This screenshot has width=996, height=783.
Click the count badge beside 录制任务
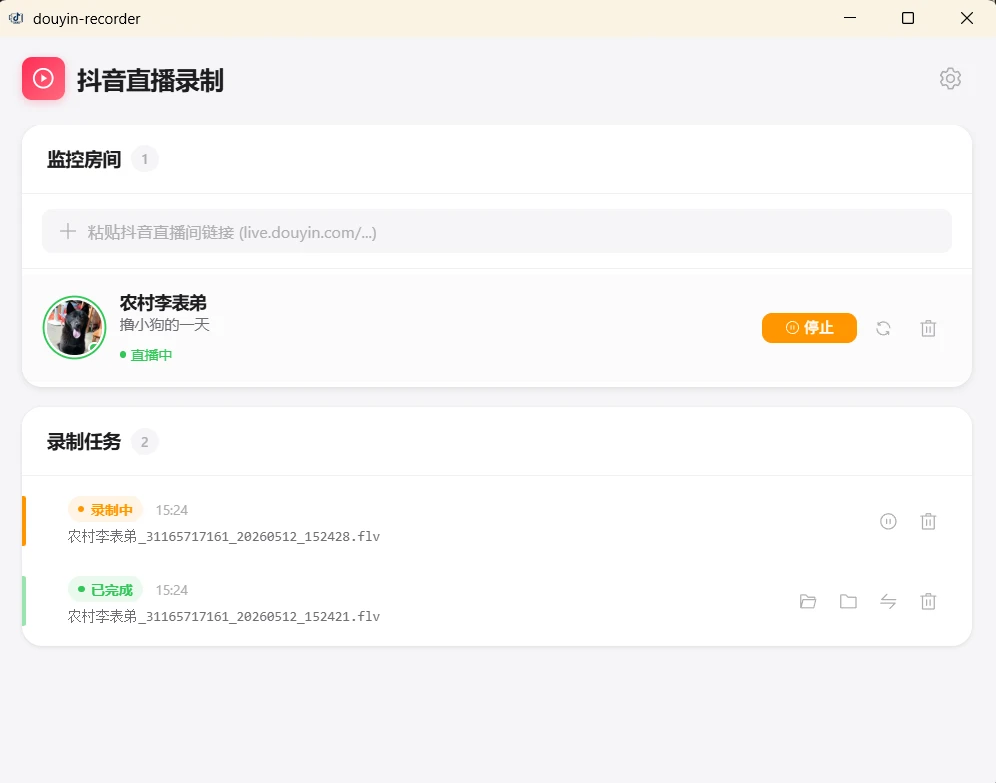[145, 441]
